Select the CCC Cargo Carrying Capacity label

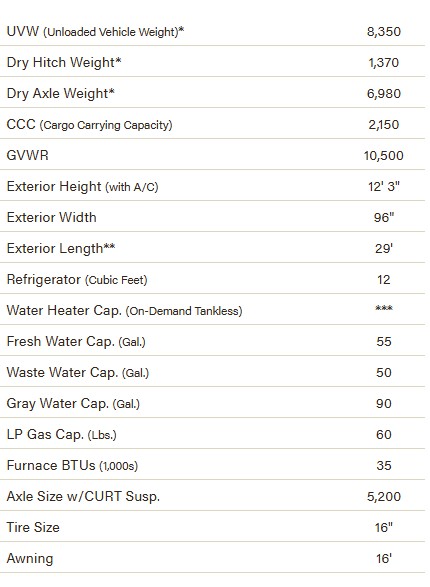pyautogui.click(x=89, y=125)
